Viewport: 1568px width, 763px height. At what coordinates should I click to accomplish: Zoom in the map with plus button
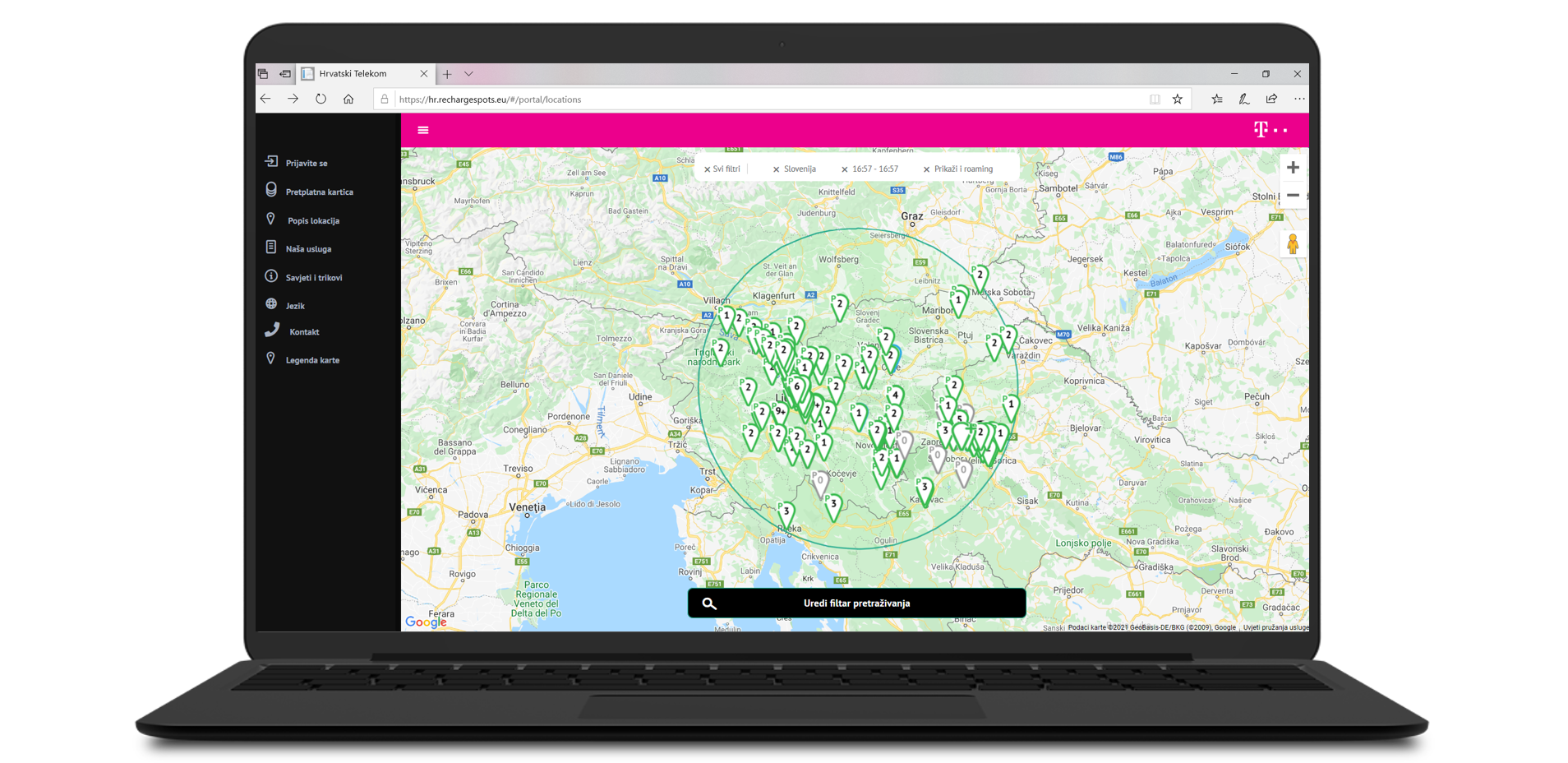[1293, 168]
